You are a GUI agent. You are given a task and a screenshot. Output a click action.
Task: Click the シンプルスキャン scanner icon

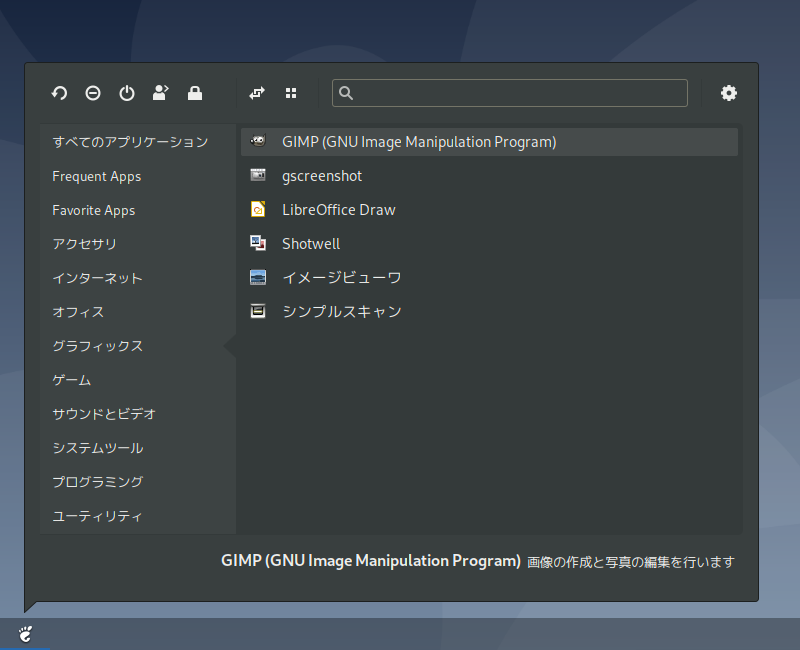tap(258, 311)
